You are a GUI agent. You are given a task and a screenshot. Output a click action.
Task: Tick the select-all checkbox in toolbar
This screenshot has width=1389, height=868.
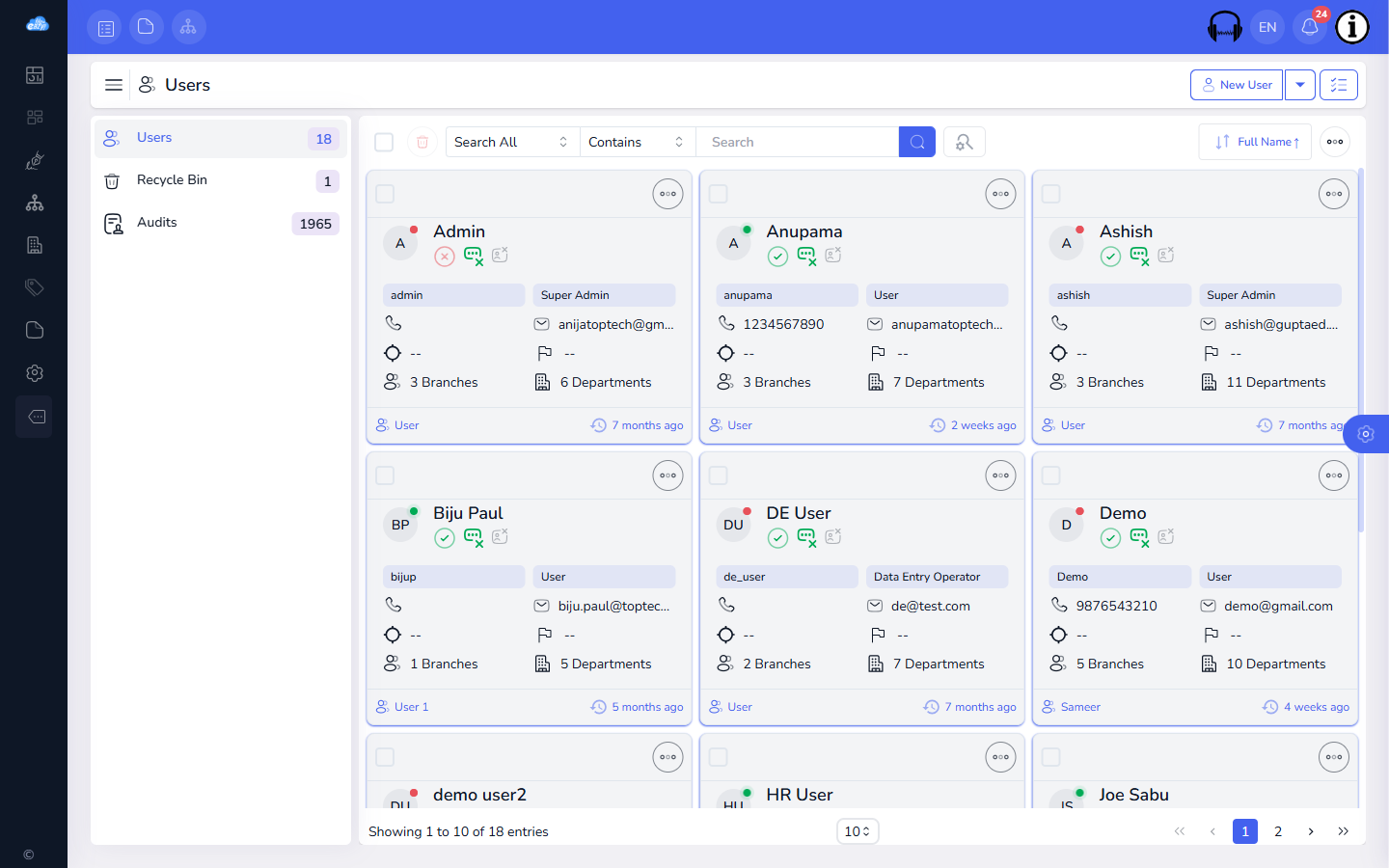click(x=384, y=142)
